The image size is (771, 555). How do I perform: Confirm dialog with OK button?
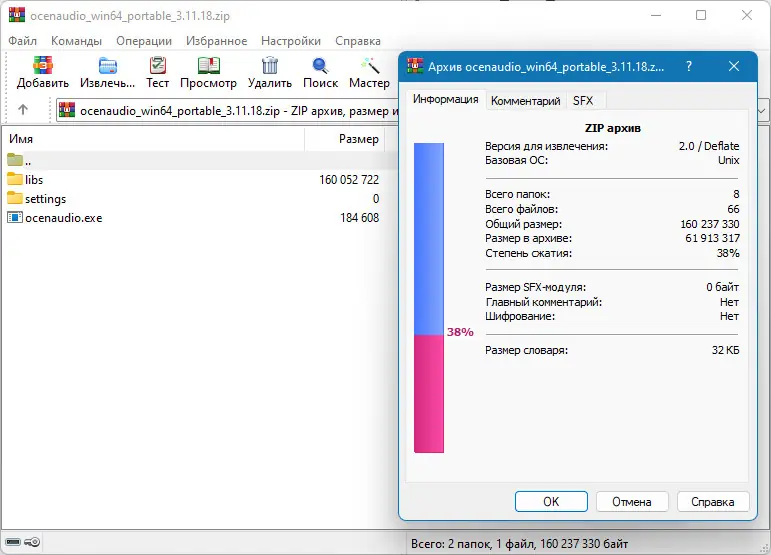point(551,501)
